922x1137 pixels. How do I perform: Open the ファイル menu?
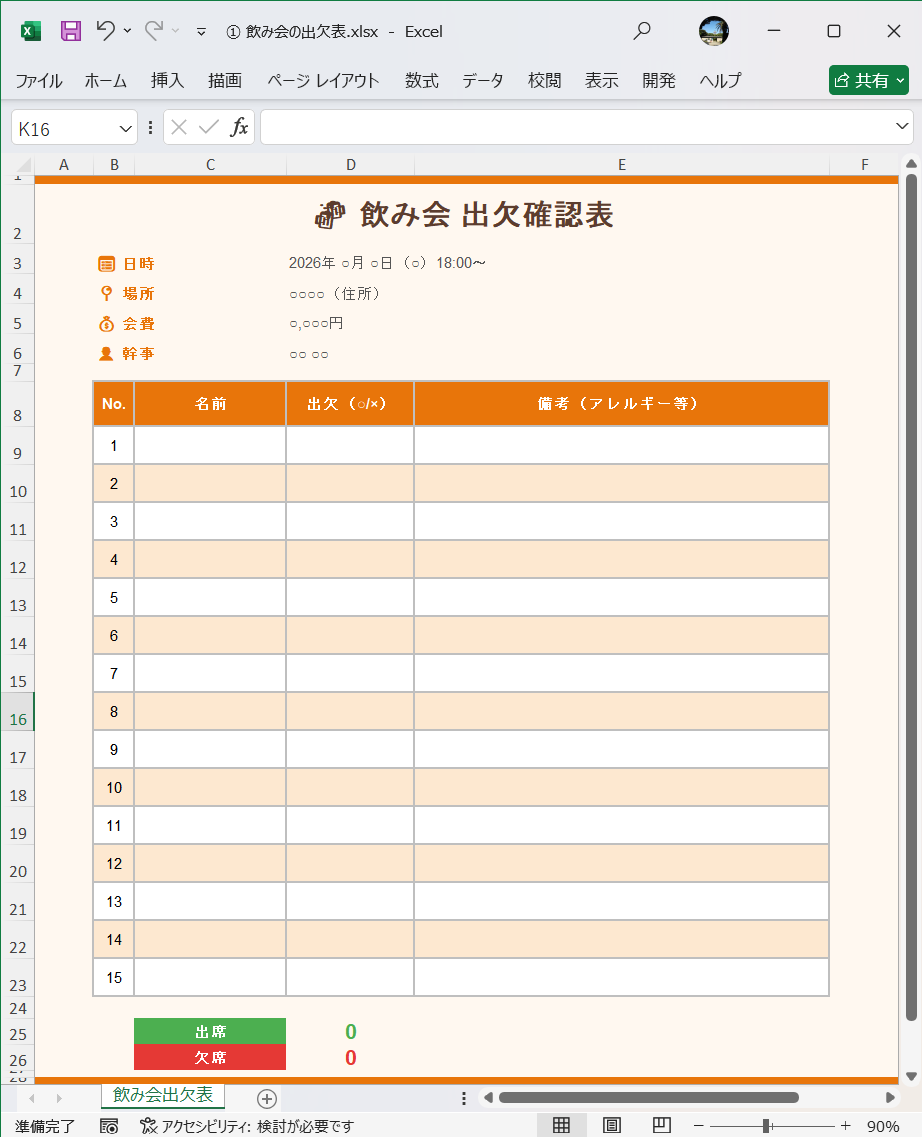pyautogui.click(x=38, y=81)
